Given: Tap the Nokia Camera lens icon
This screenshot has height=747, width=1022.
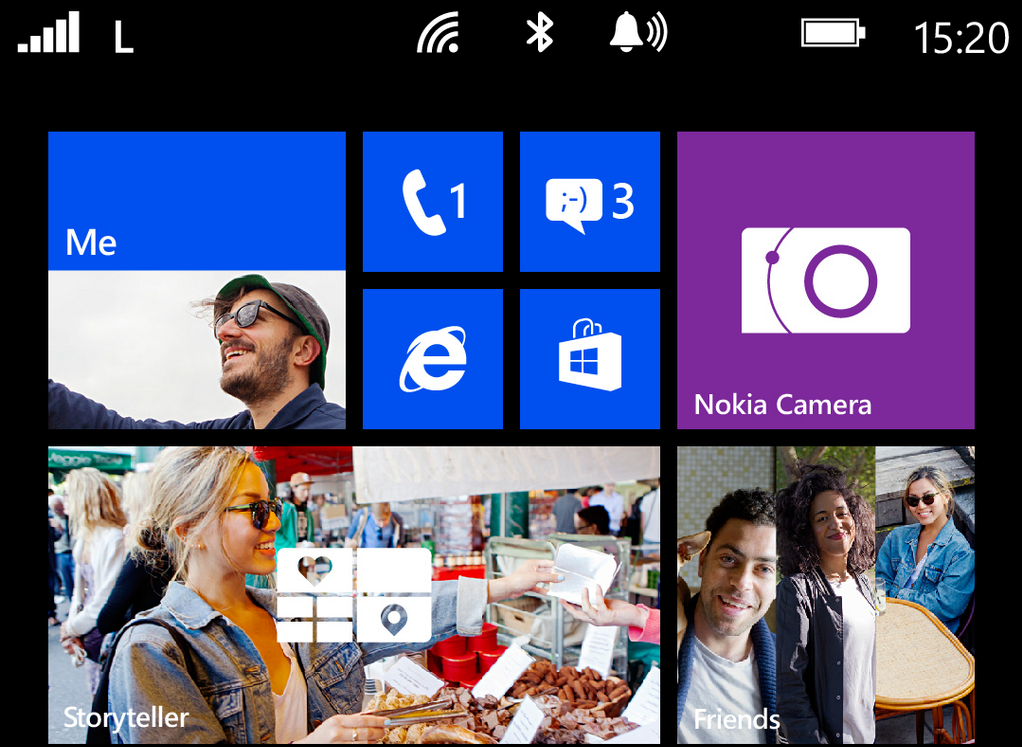Looking at the screenshot, I should click(x=825, y=281).
